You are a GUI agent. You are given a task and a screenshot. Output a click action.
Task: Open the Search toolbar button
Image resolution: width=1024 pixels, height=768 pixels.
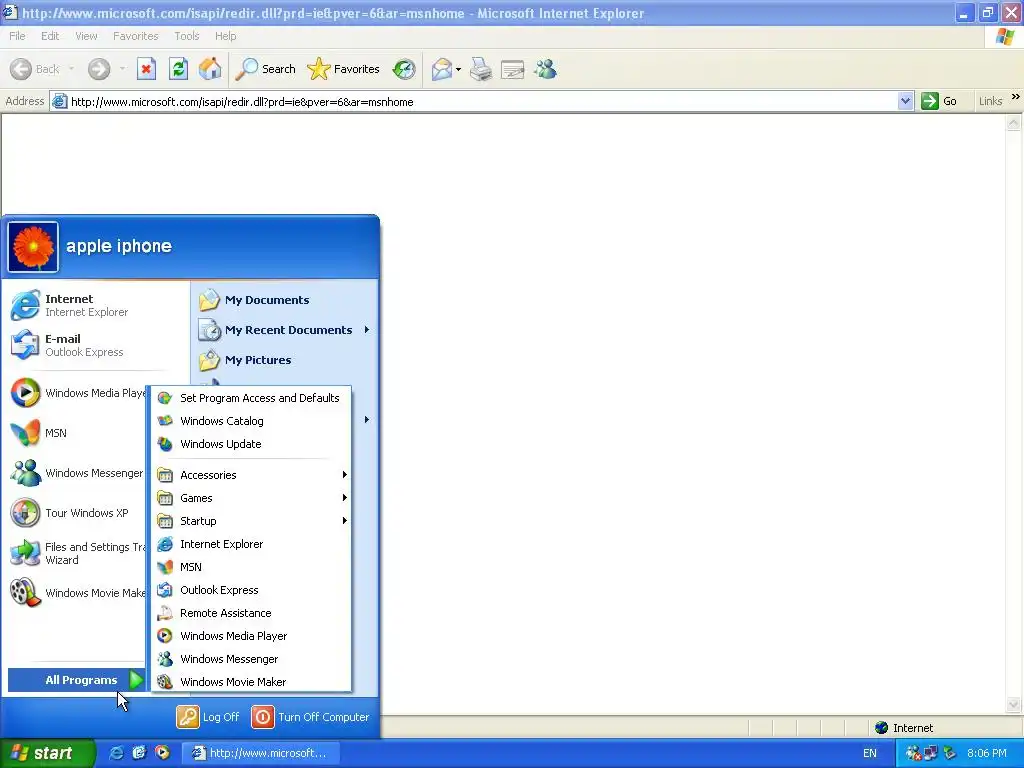(x=265, y=69)
